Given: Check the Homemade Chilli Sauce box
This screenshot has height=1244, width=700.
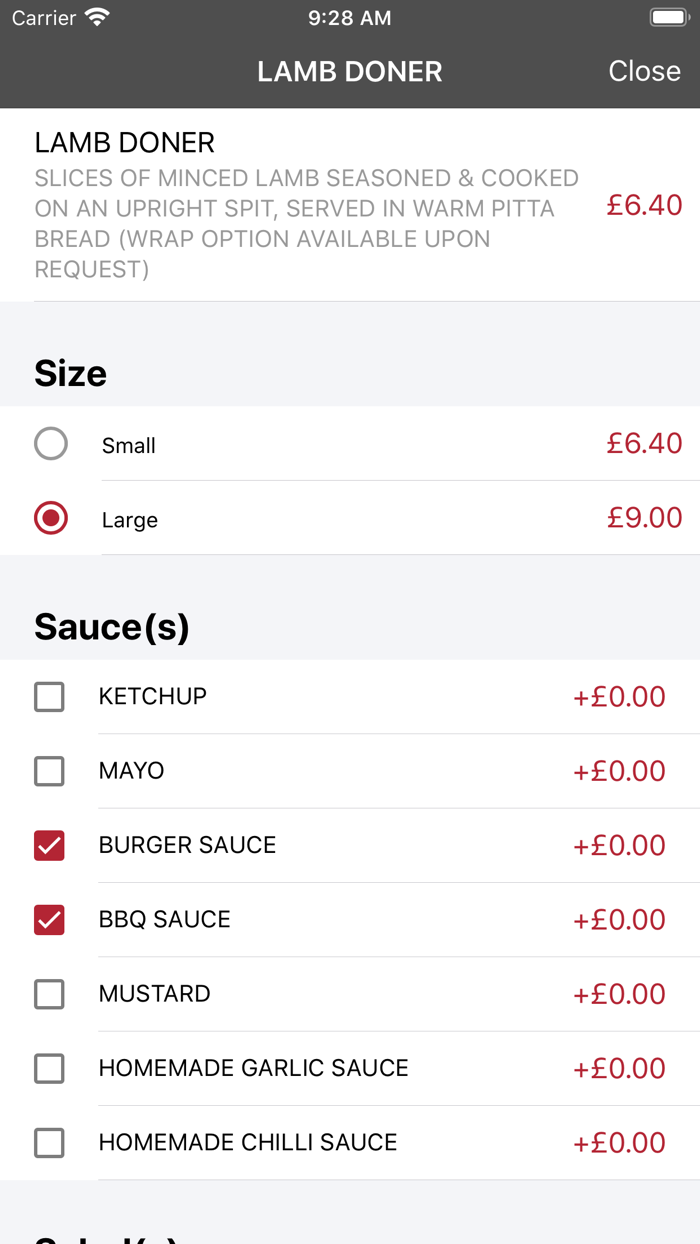Looking at the screenshot, I should pyautogui.click(x=49, y=1143).
